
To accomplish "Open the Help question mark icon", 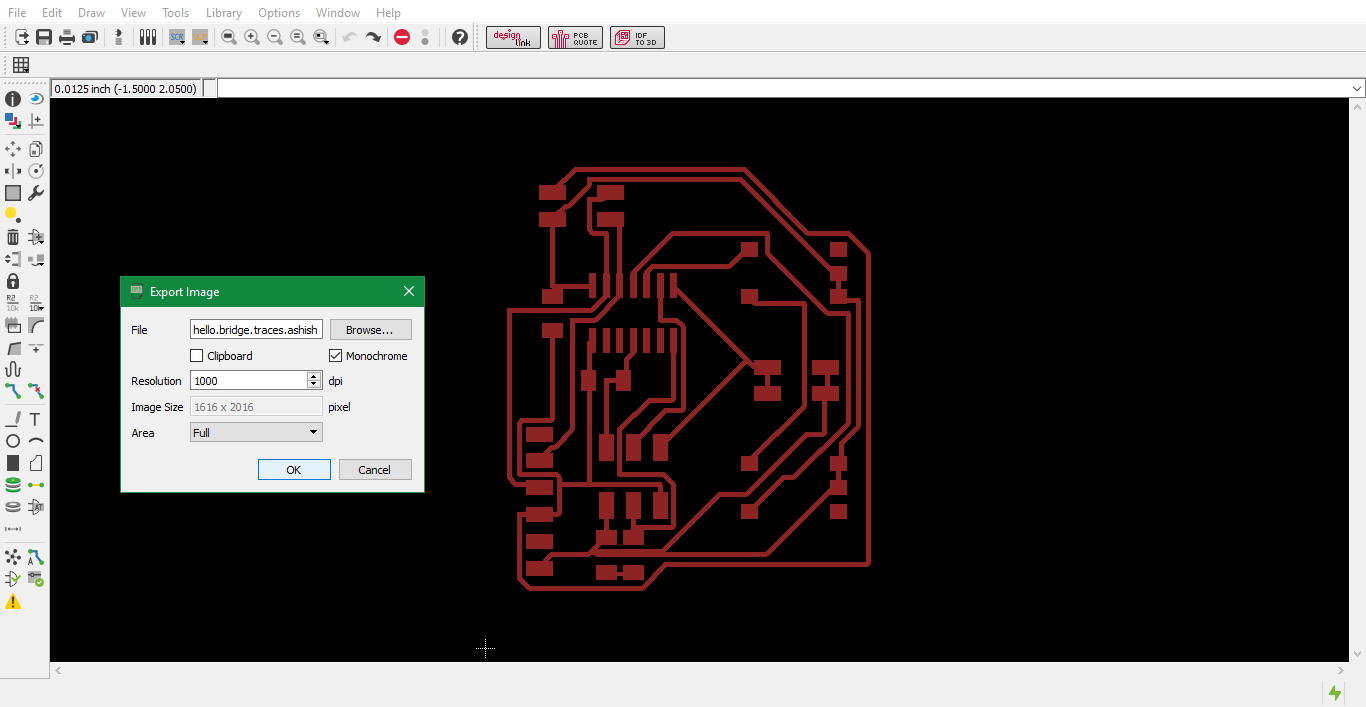I will point(460,37).
